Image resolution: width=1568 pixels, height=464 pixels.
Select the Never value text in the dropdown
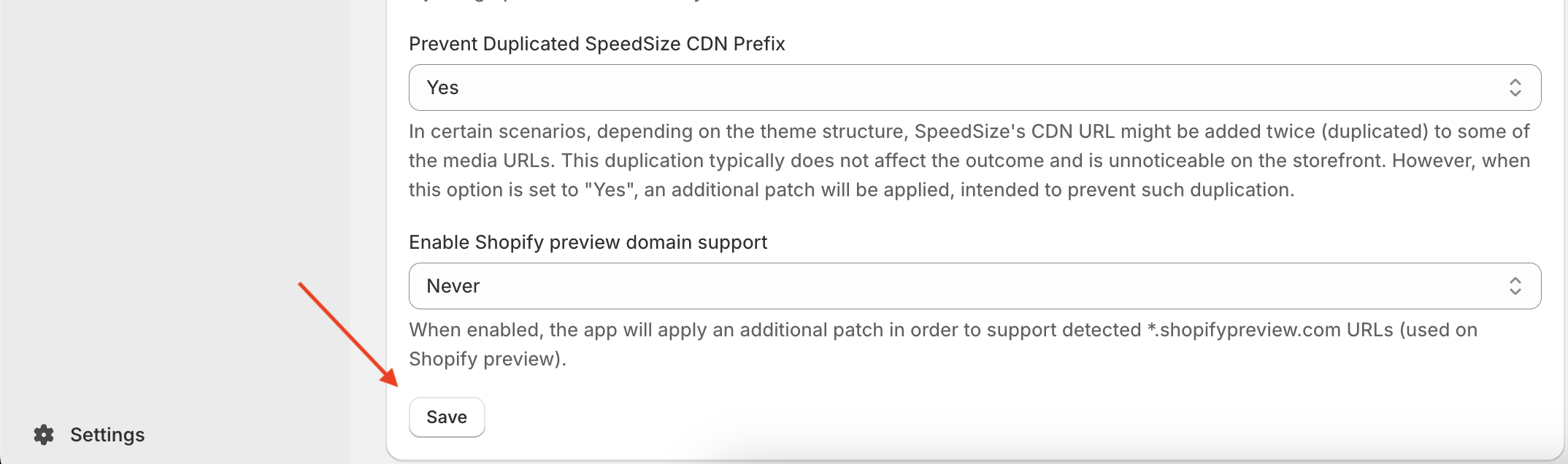pyautogui.click(x=453, y=286)
